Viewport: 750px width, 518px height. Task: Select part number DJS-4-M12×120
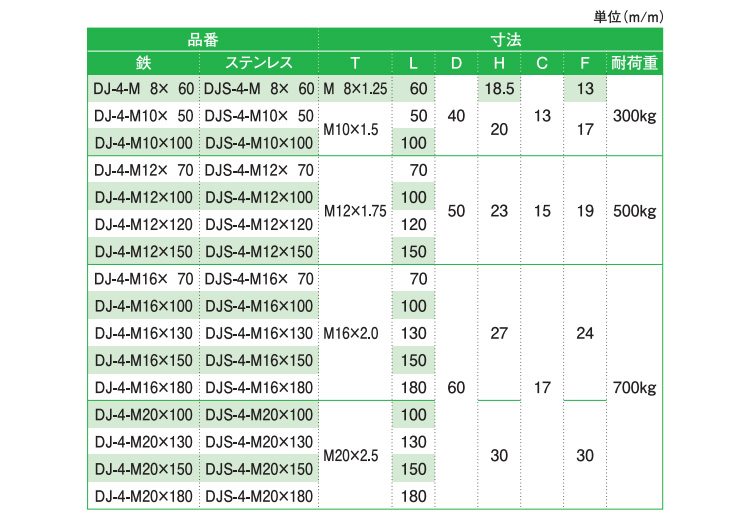(259, 224)
